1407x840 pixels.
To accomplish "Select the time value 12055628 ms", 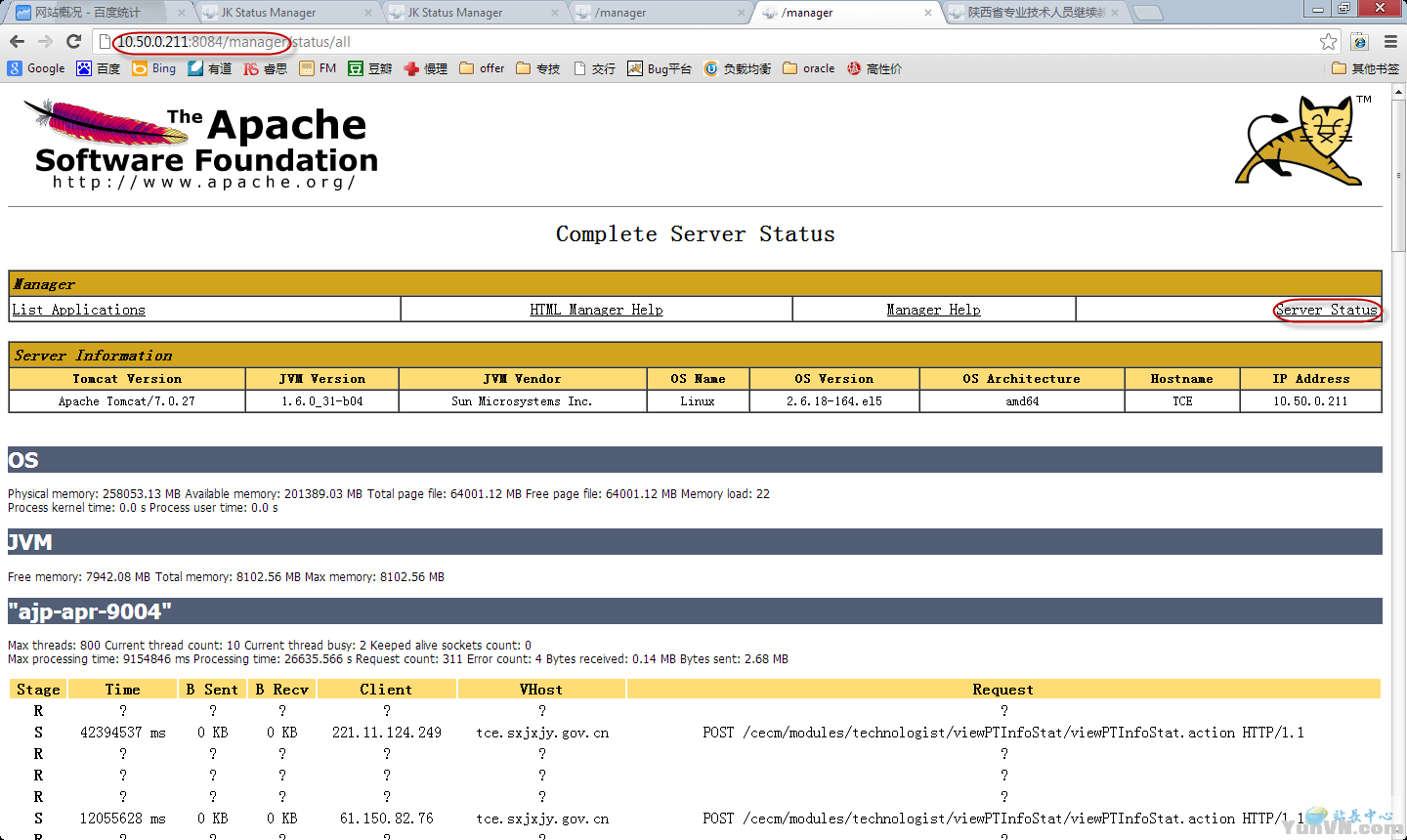I will [x=123, y=819].
